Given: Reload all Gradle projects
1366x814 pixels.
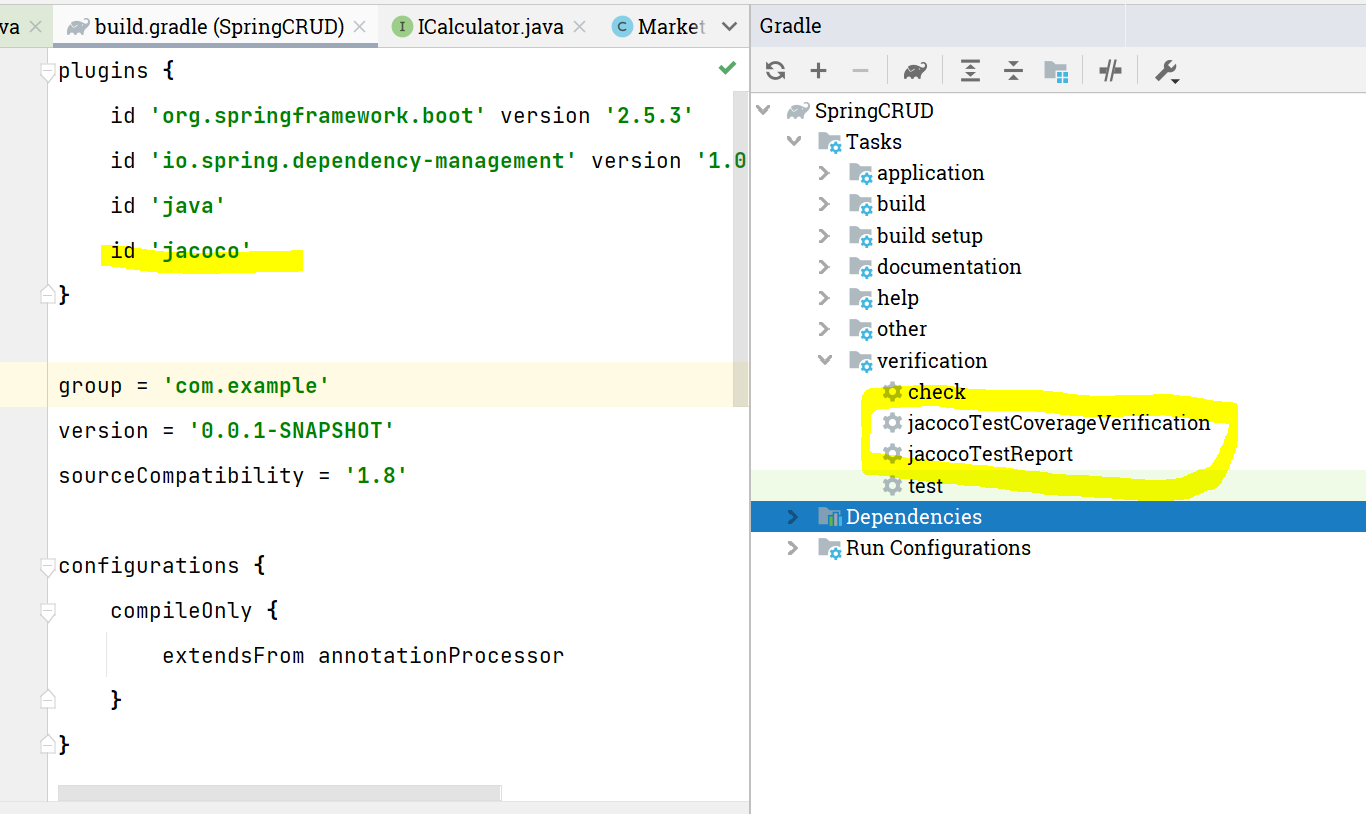Looking at the screenshot, I should (x=775, y=70).
